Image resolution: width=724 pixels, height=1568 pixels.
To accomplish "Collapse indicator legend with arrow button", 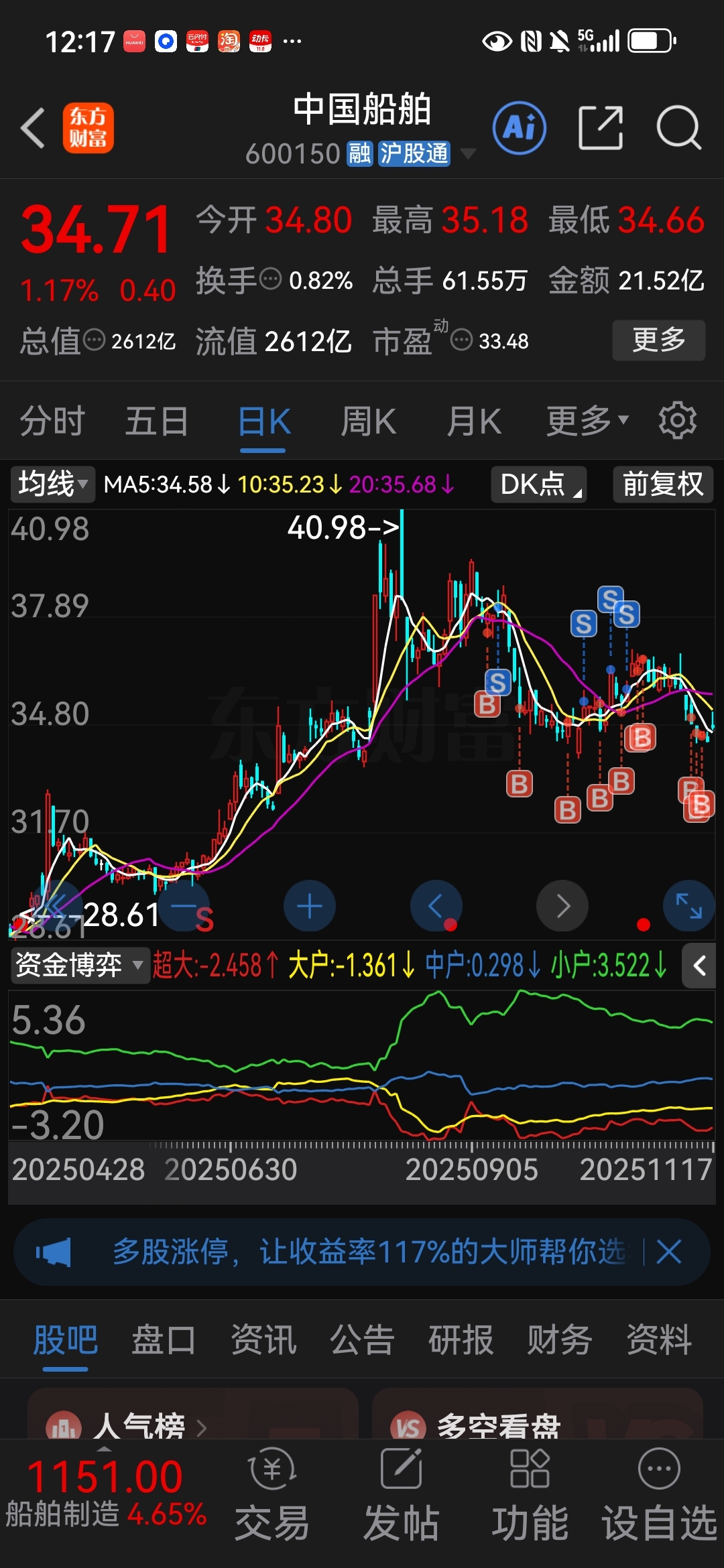I will point(699,966).
